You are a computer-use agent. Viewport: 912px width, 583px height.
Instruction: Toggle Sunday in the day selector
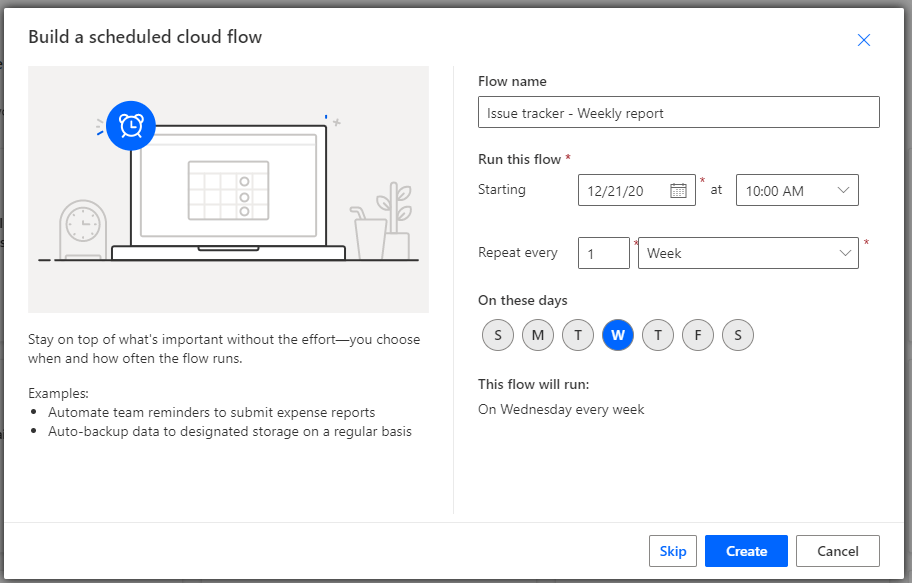[x=498, y=335]
